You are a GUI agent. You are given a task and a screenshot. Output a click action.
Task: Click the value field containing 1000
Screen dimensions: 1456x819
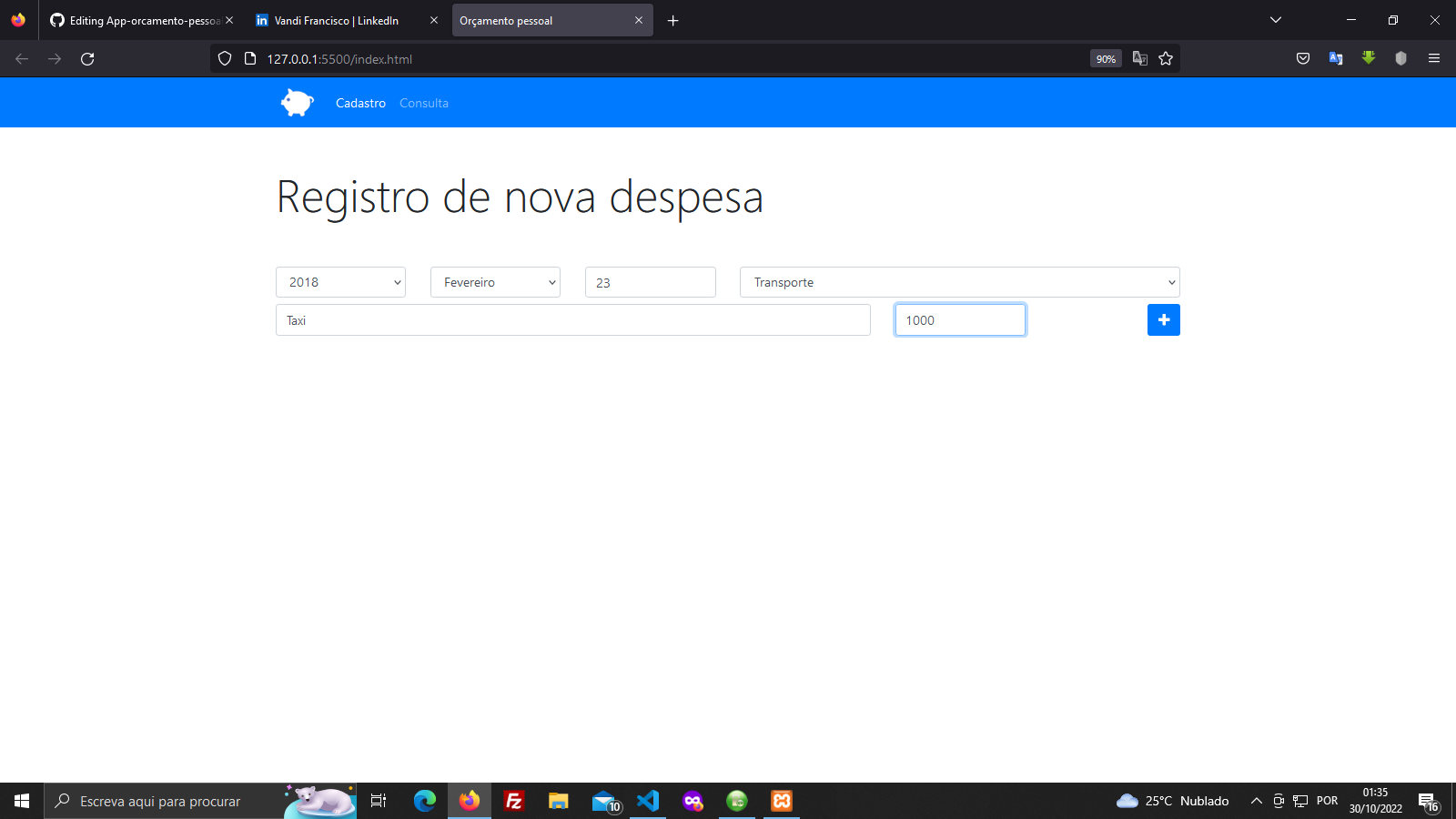point(959,319)
